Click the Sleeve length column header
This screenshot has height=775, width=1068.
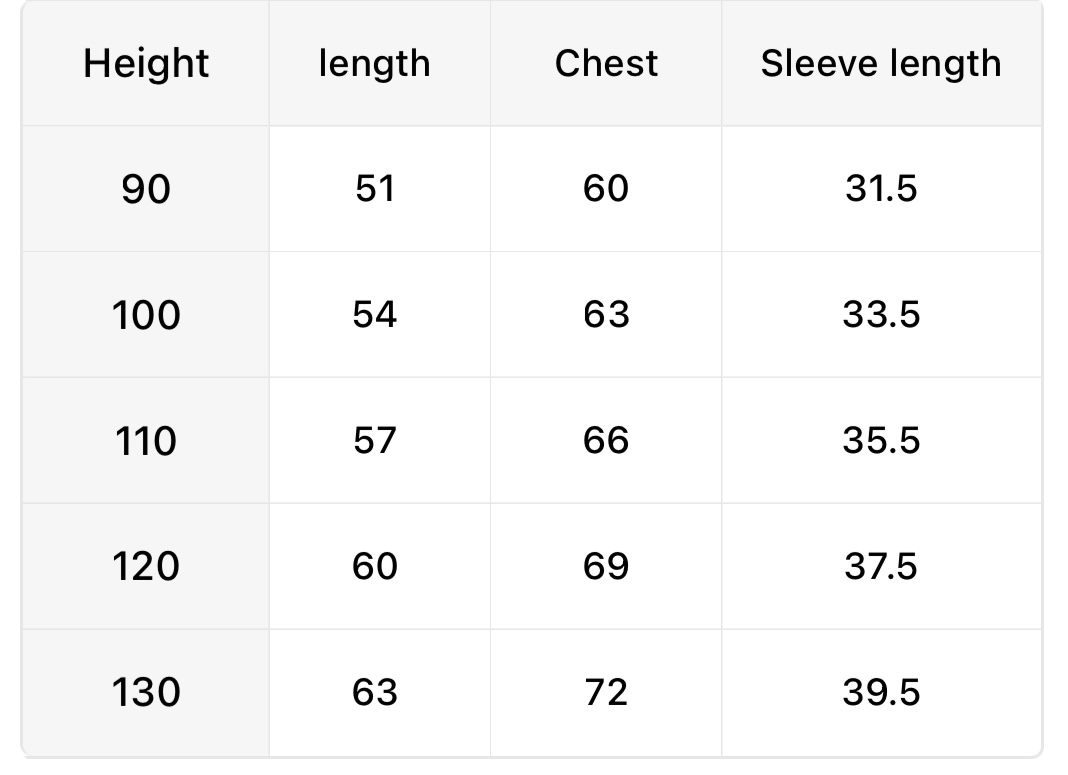pos(881,64)
